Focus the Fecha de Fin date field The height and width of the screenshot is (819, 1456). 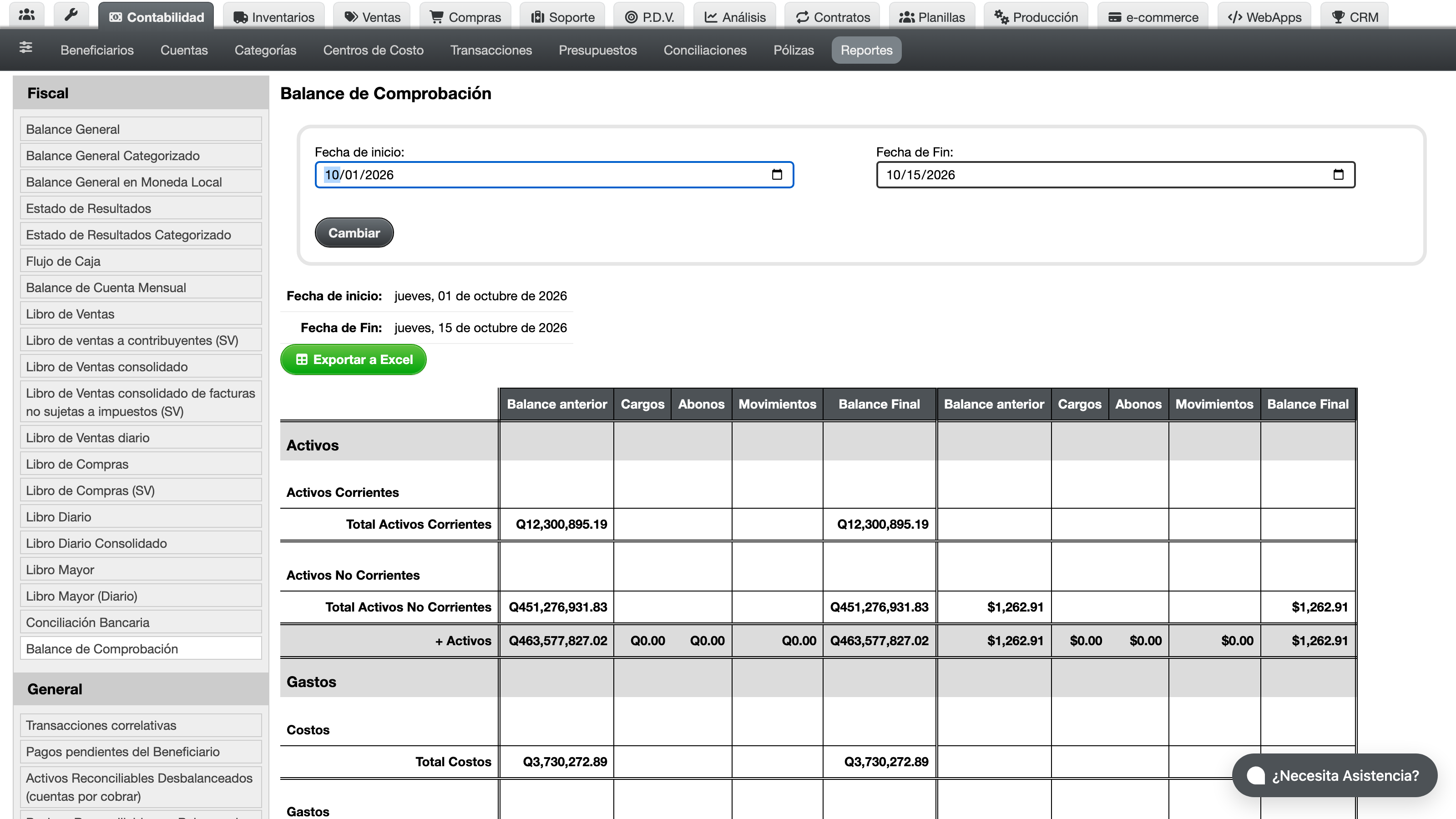coord(1115,175)
